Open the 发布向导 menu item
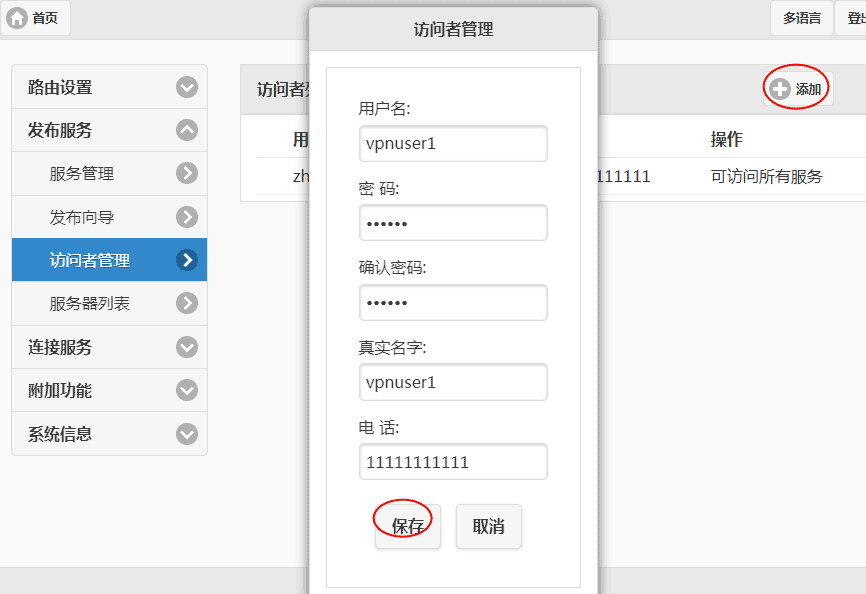 coord(82,217)
